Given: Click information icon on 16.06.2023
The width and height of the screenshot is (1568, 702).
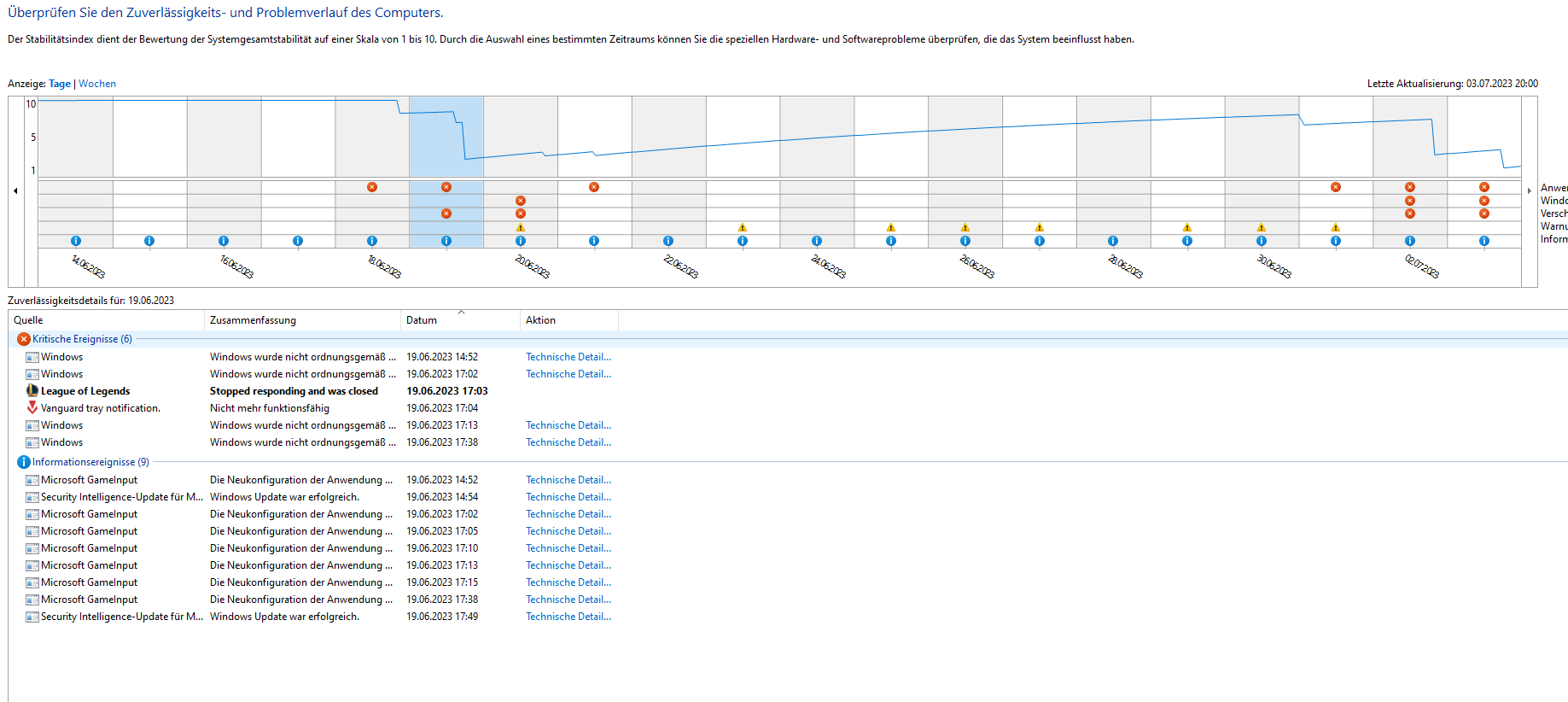Looking at the screenshot, I should pyautogui.click(x=224, y=241).
